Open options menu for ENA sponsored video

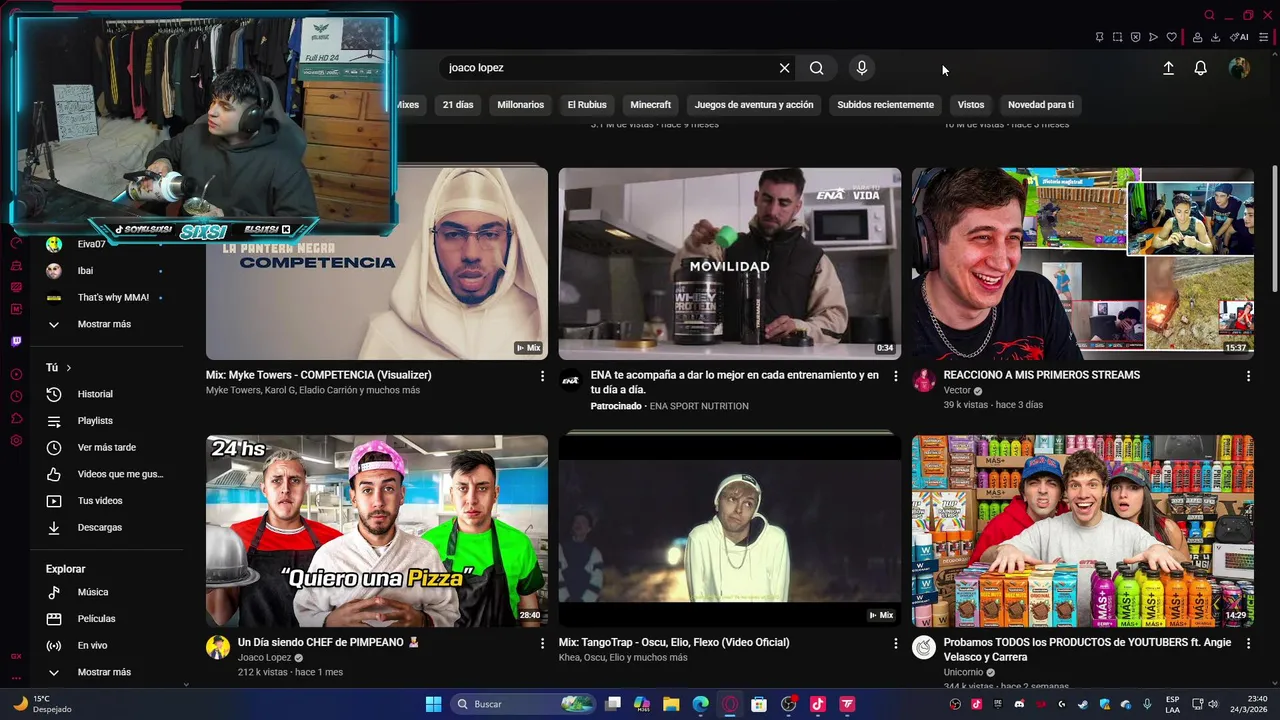pos(895,376)
